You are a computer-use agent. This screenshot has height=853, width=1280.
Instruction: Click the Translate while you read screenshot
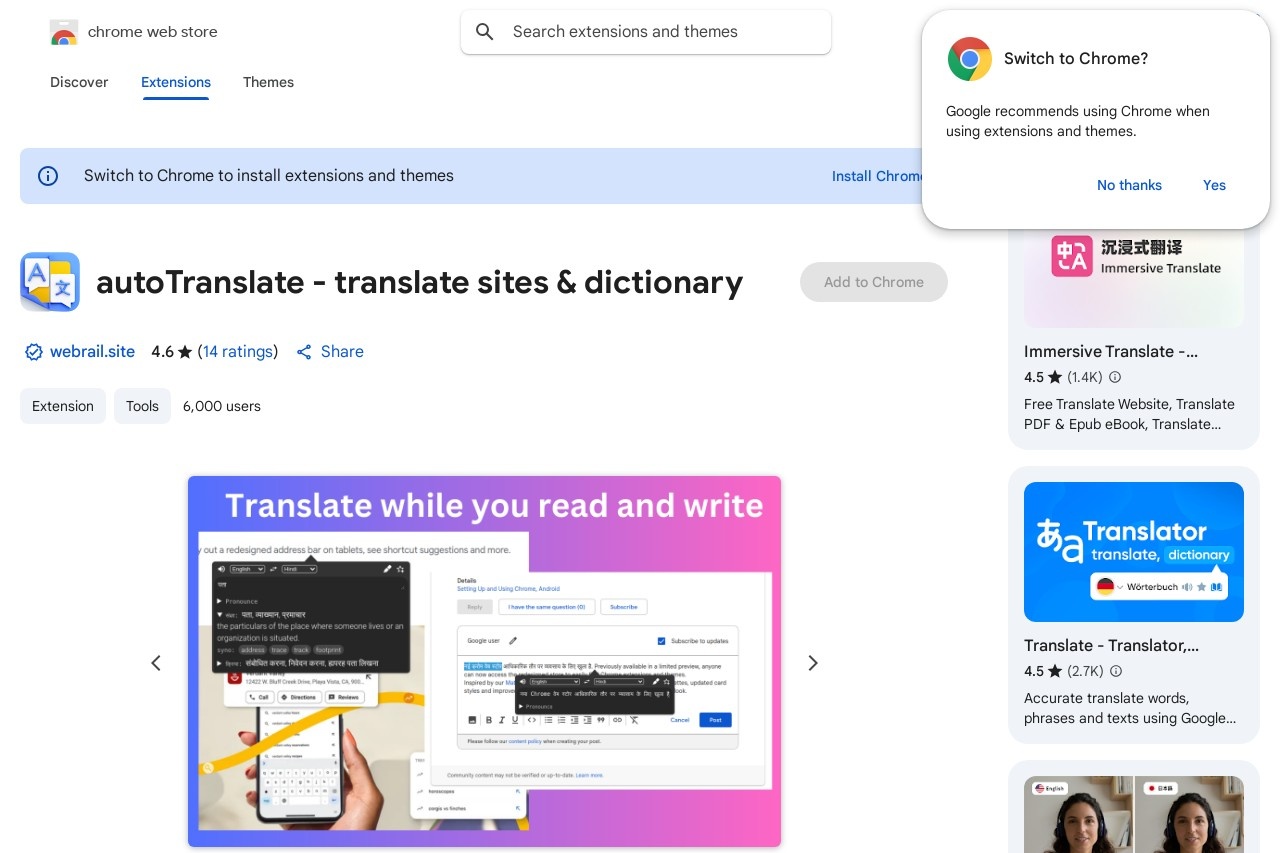pyautogui.click(x=484, y=662)
